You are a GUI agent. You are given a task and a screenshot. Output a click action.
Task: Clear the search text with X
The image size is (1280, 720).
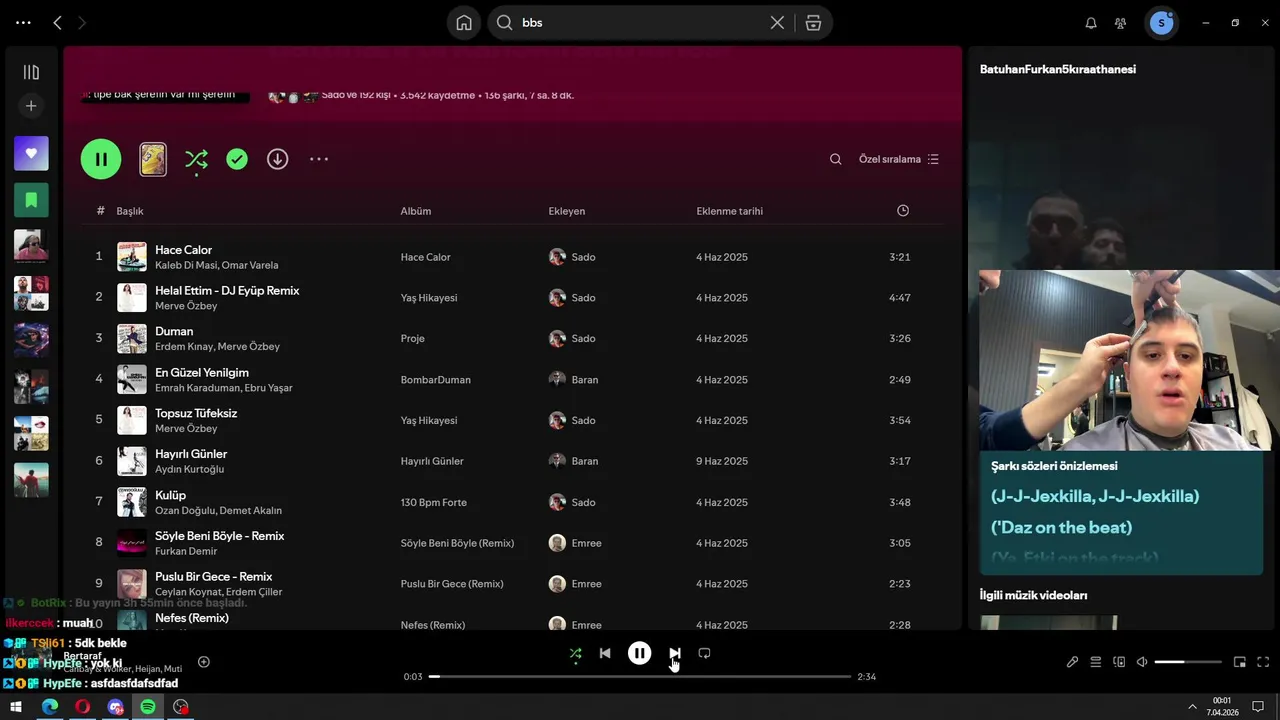click(777, 22)
